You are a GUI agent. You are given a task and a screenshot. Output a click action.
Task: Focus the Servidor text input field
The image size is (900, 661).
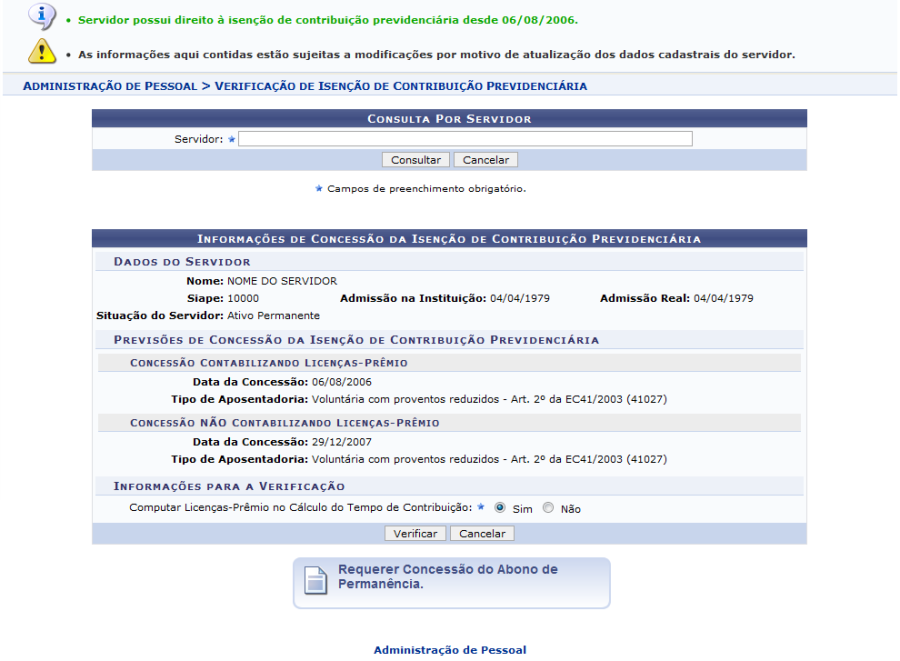click(465, 139)
